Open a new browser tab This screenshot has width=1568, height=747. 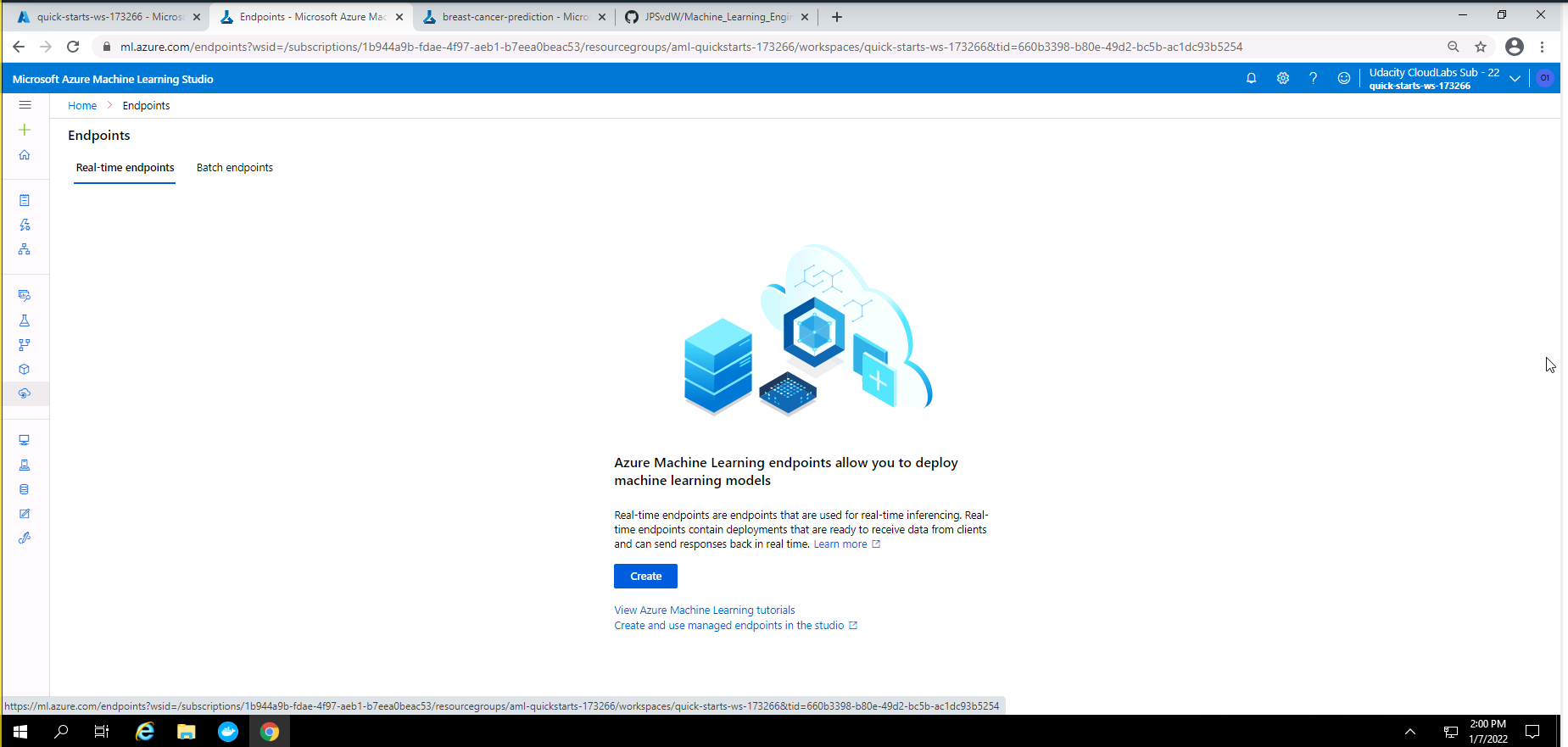pos(837,17)
